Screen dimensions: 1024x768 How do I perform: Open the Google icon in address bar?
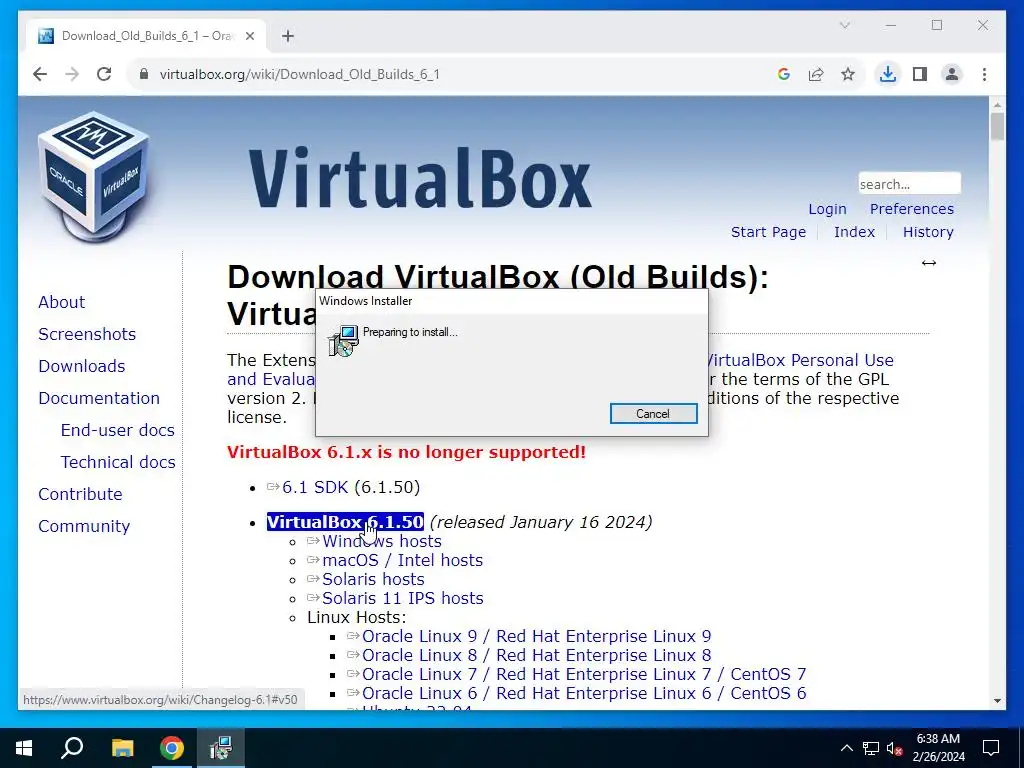pyautogui.click(x=784, y=74)
